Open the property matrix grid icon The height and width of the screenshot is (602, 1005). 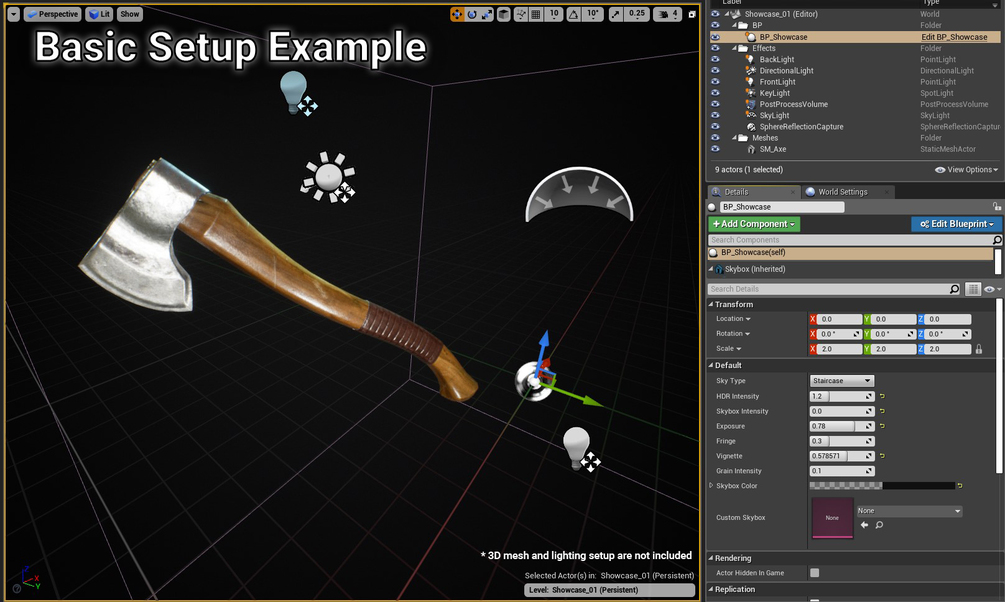(x=973, y=289)
